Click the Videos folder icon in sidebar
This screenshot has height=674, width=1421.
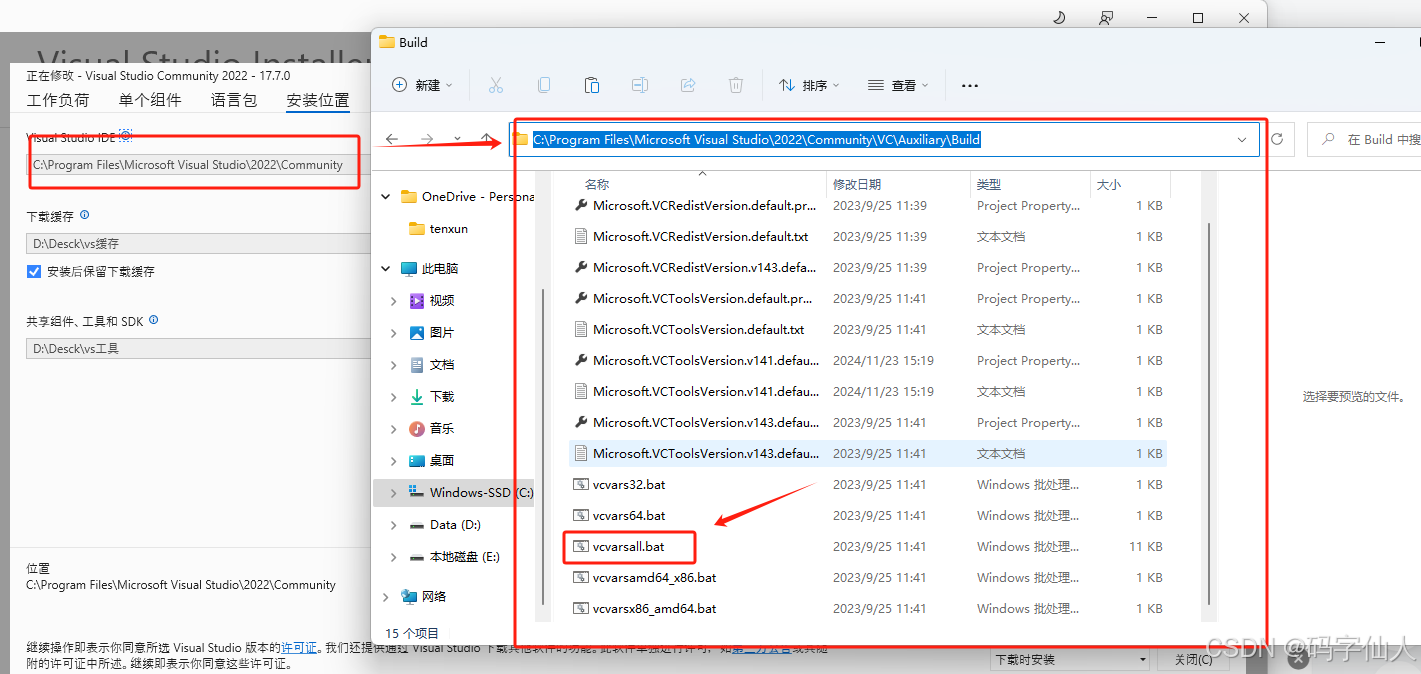[x=417, y=300]
